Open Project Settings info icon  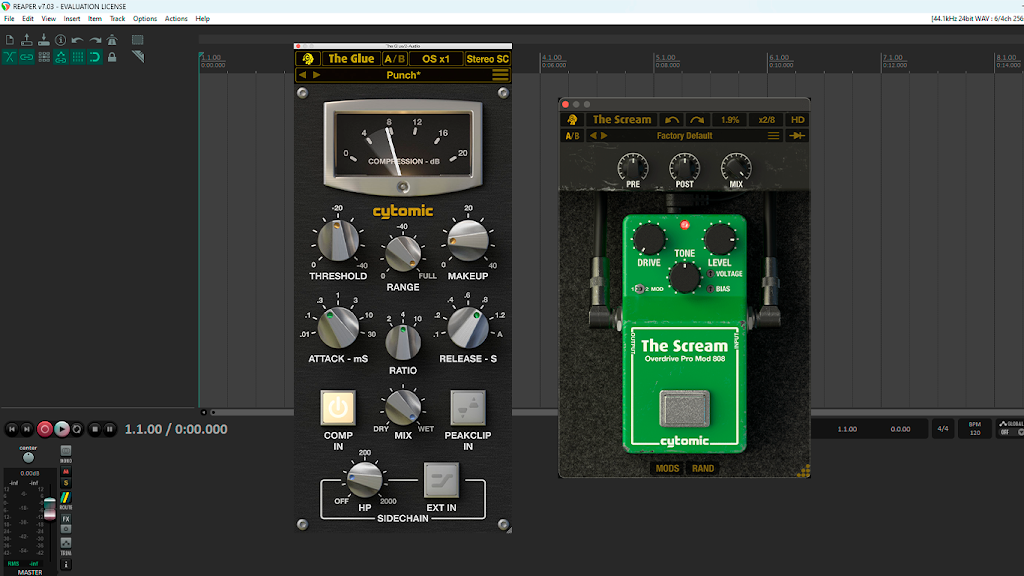pos(61,40)
